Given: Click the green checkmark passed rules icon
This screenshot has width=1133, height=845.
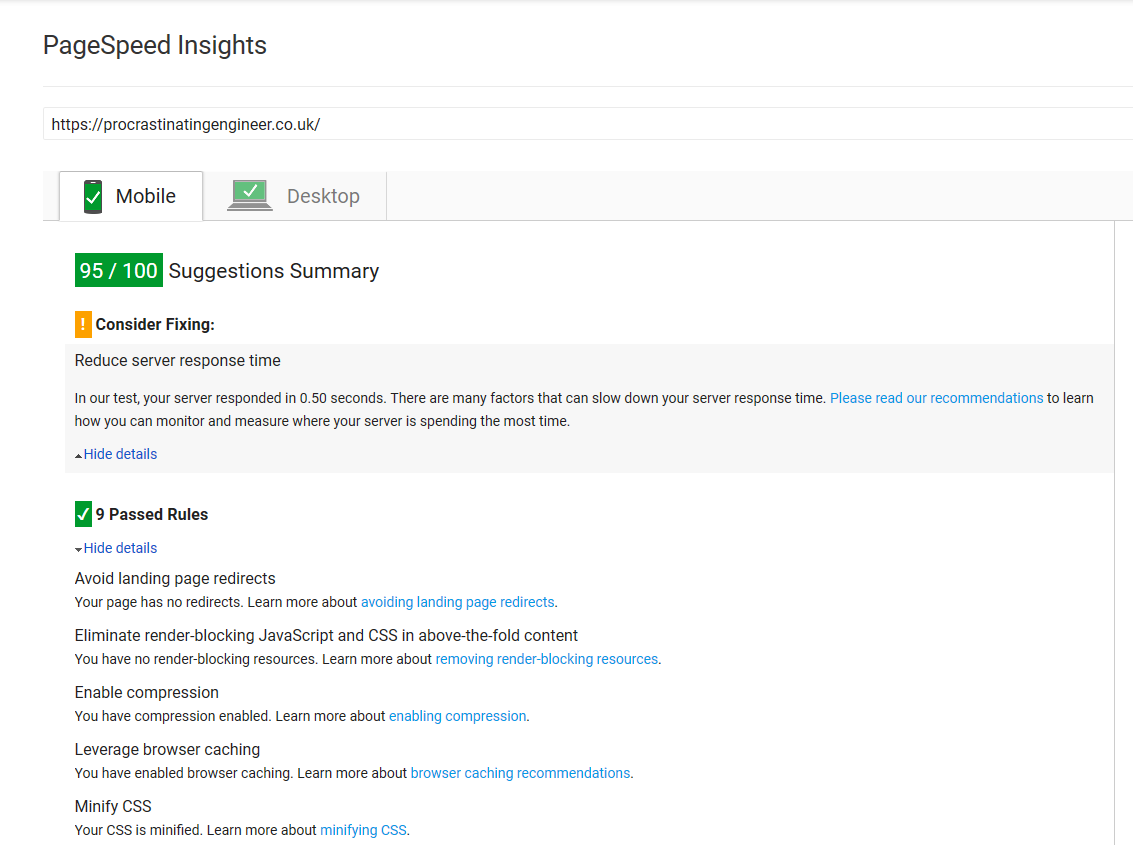Looking at the screenshot, I should (83, 515).
